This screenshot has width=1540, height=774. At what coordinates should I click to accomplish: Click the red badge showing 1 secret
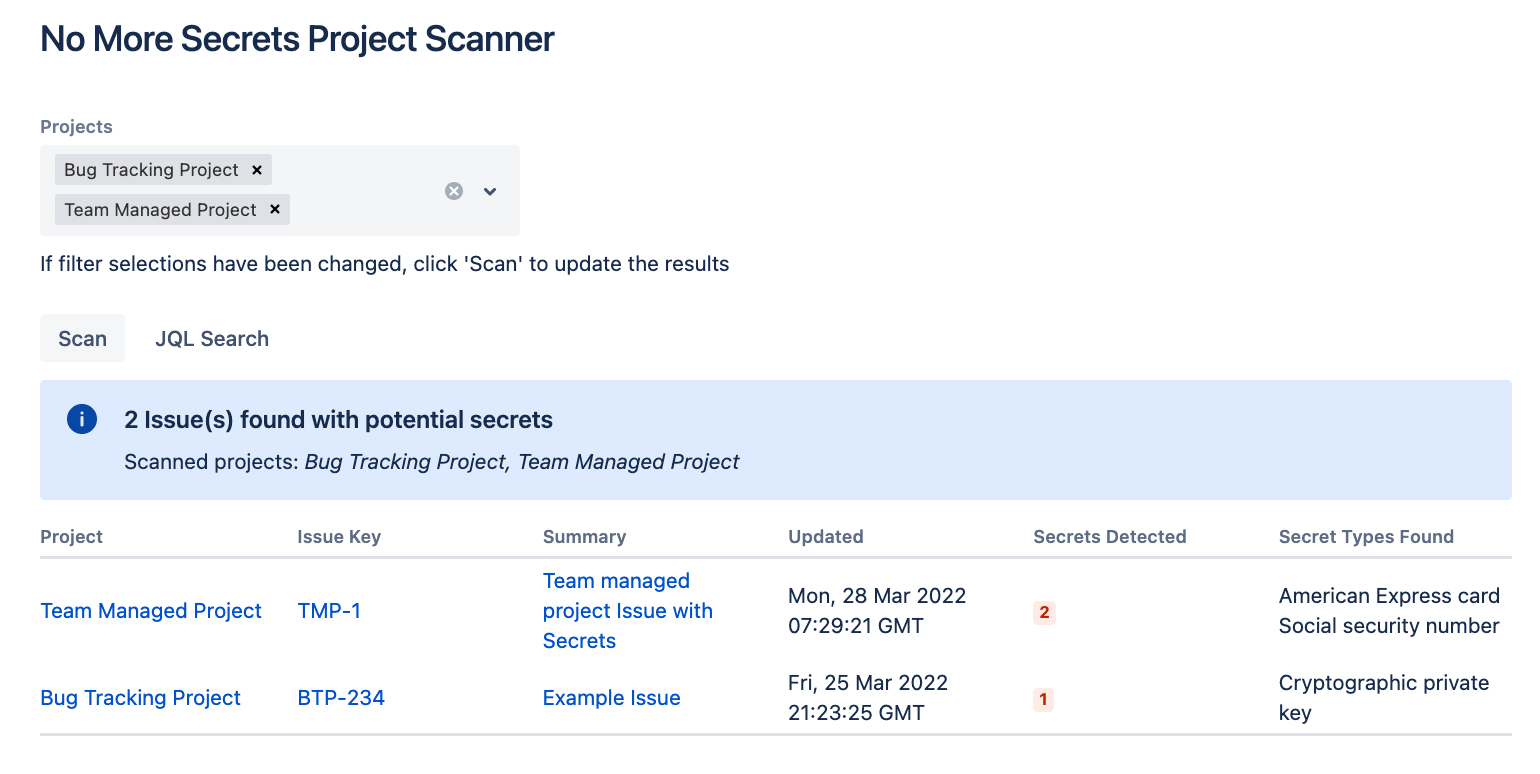[x=1044, y=699]
